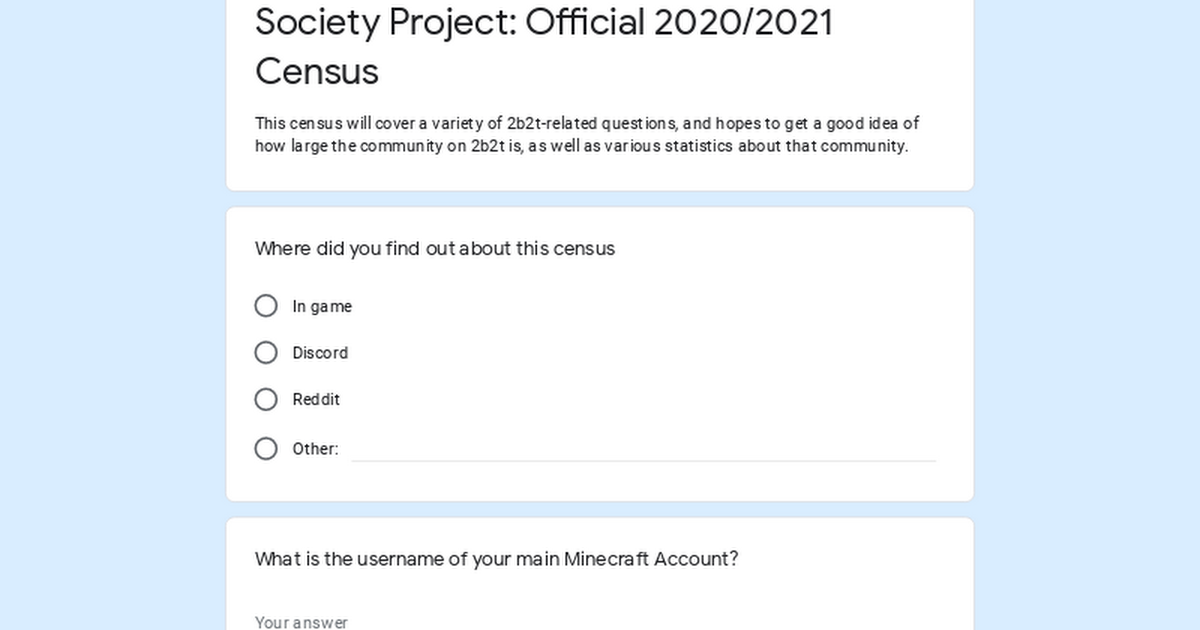Viewport: 1200px width, 630px height.
Task: Select the 'Other:' radio button
Action: click(x=266, y=449)
